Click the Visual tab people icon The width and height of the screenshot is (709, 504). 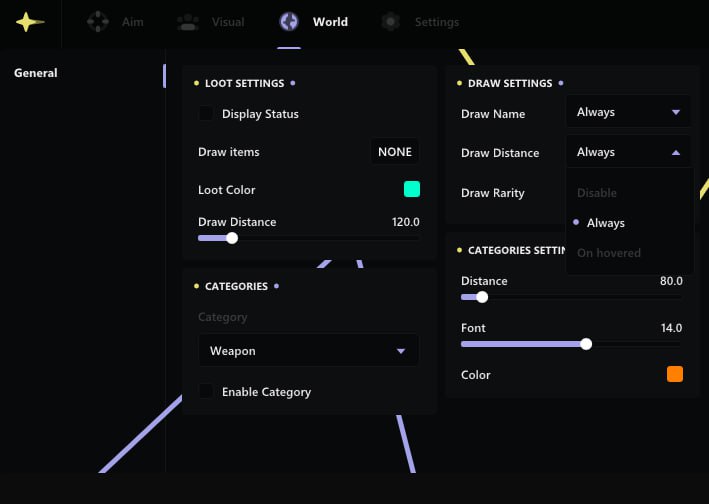[187, 22]
